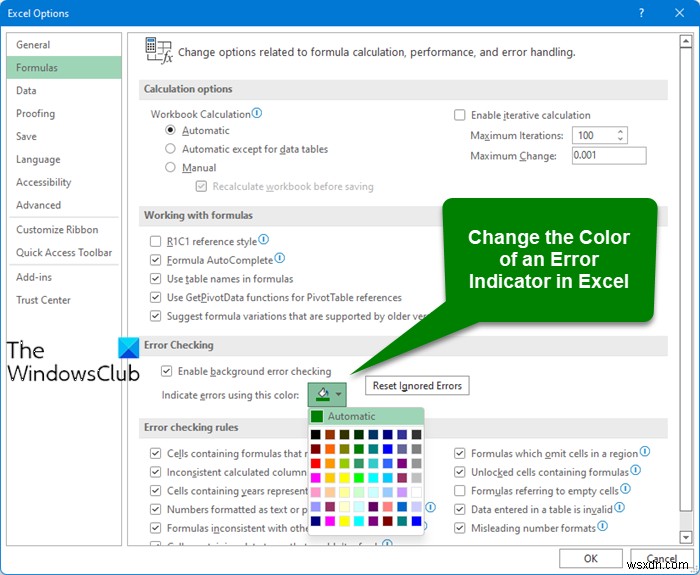Close the Excel Options dialog

click(x=679, y=13)
